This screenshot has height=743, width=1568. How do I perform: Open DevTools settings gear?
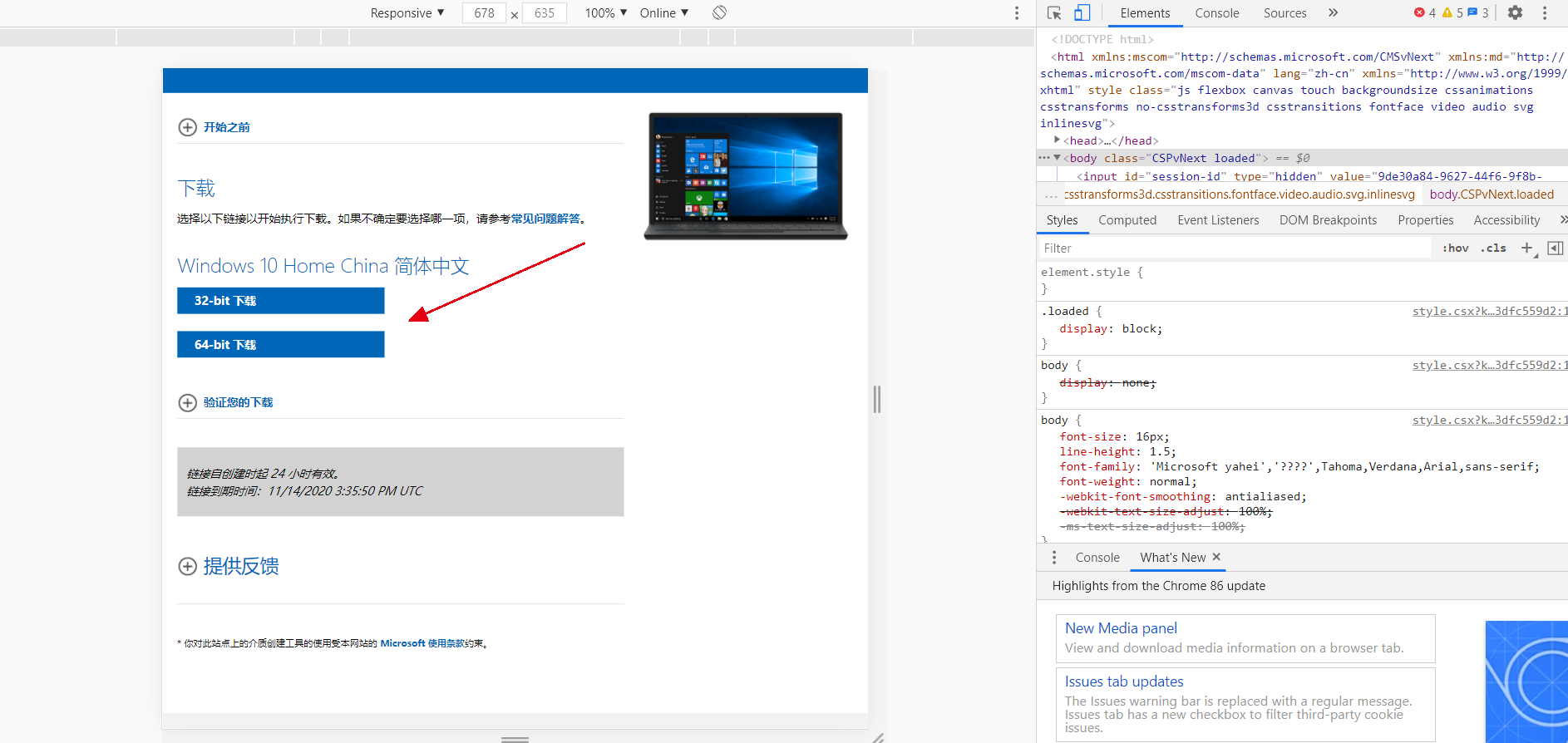[1515, 12]
